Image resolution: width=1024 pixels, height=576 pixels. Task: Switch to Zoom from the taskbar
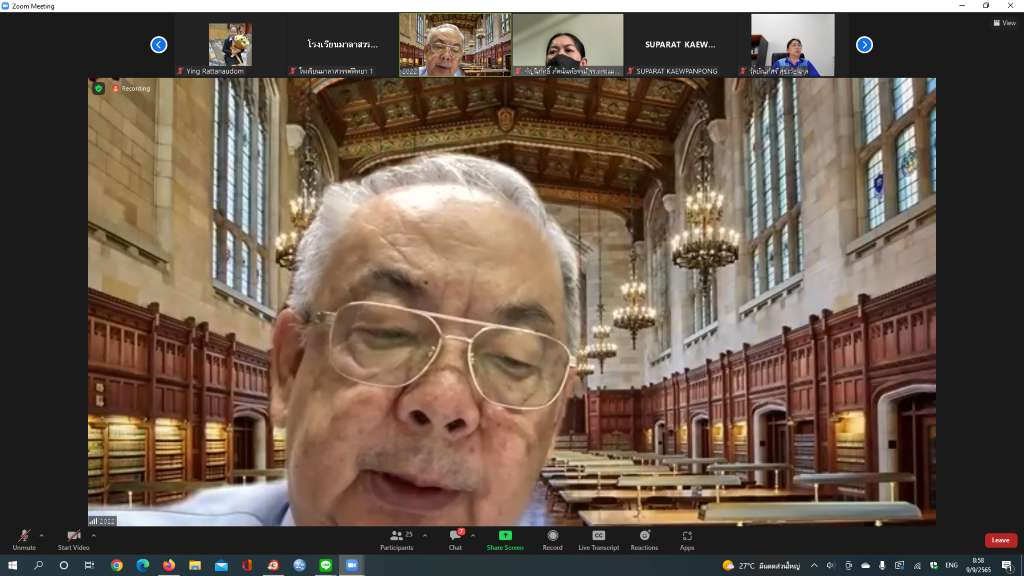coord(352,565)
